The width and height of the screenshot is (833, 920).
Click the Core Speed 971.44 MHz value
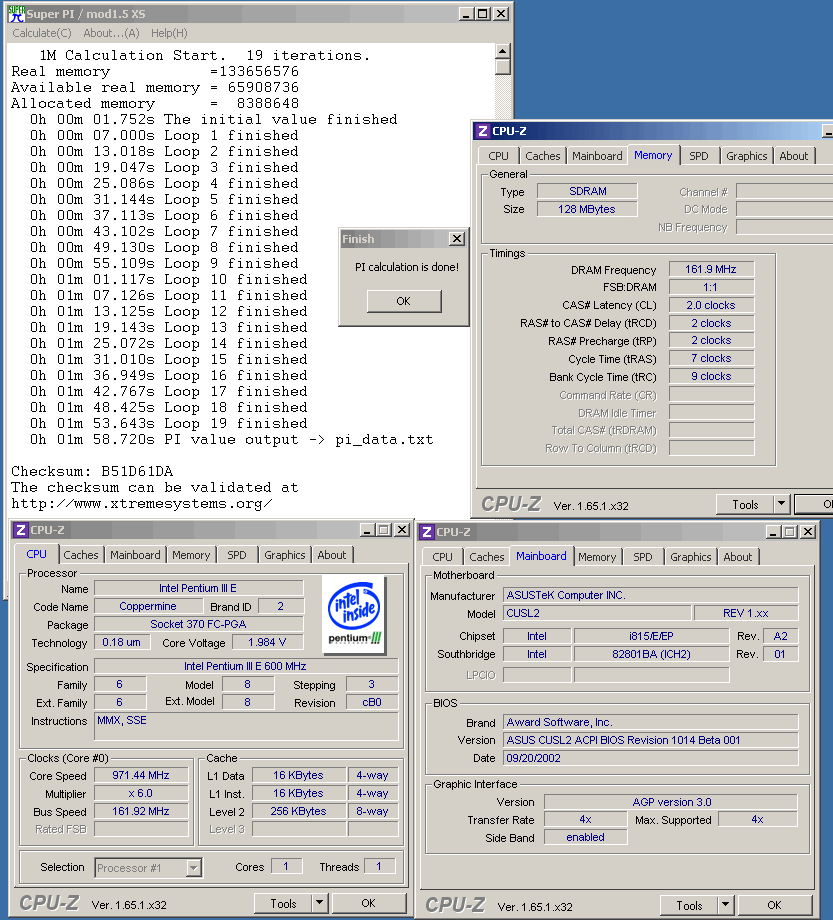pyautogui.click(x=141, y=776)
